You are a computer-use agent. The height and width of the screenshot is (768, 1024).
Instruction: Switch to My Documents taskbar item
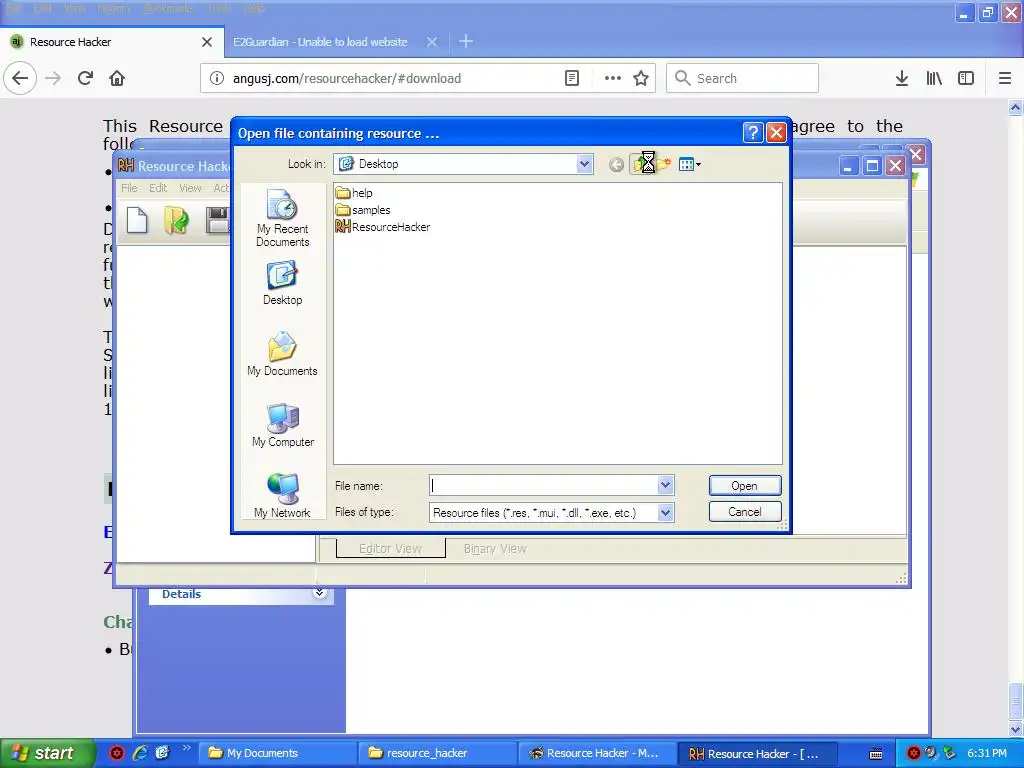click(x=278, y=753)
